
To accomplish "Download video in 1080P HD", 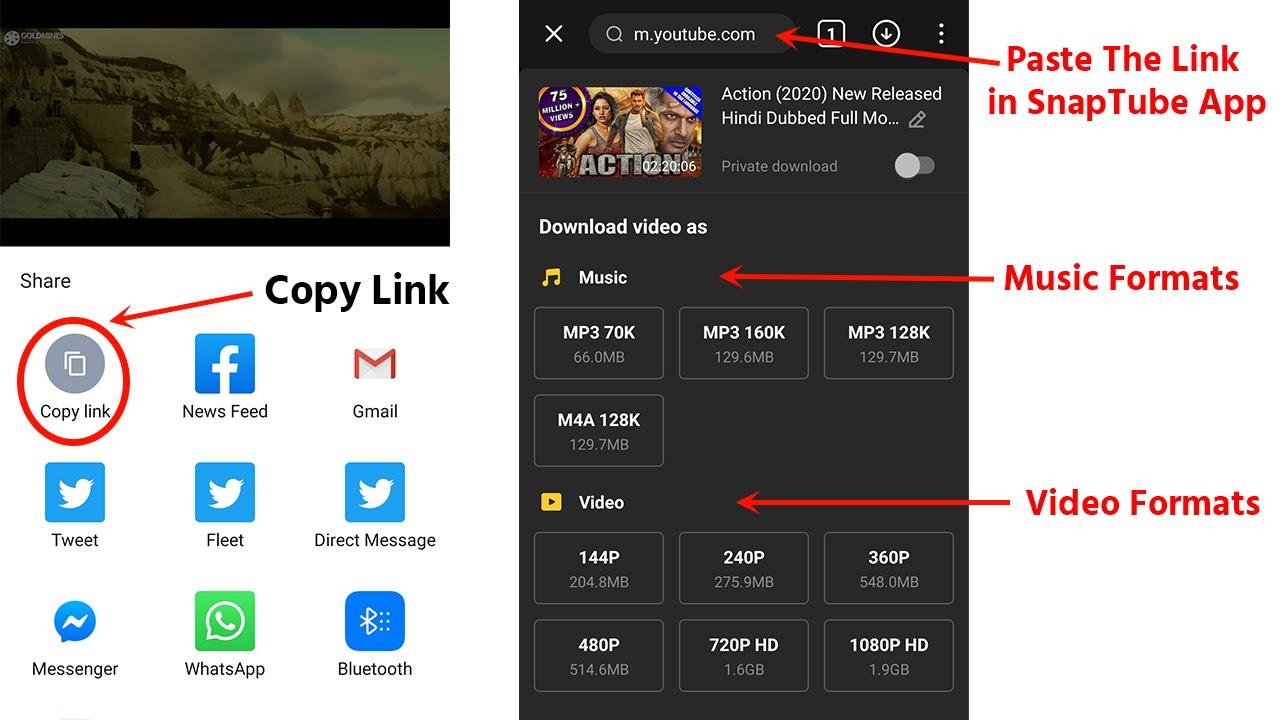I will click(x=889, y=656).
